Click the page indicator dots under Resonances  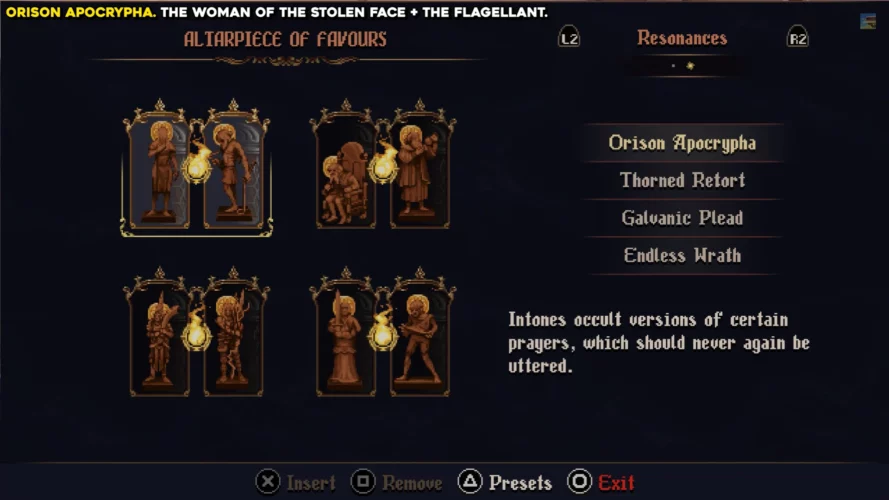point(682,66)
